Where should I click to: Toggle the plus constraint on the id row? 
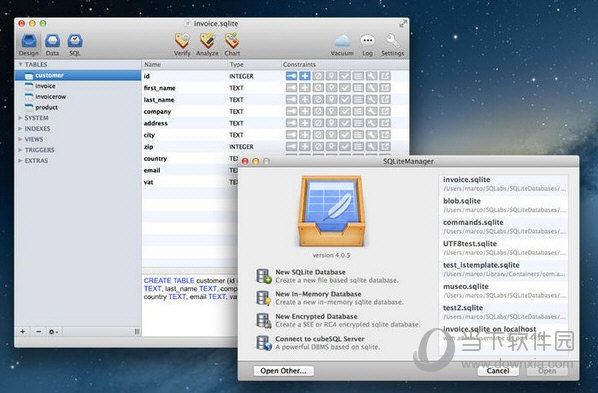click(305, 76)
